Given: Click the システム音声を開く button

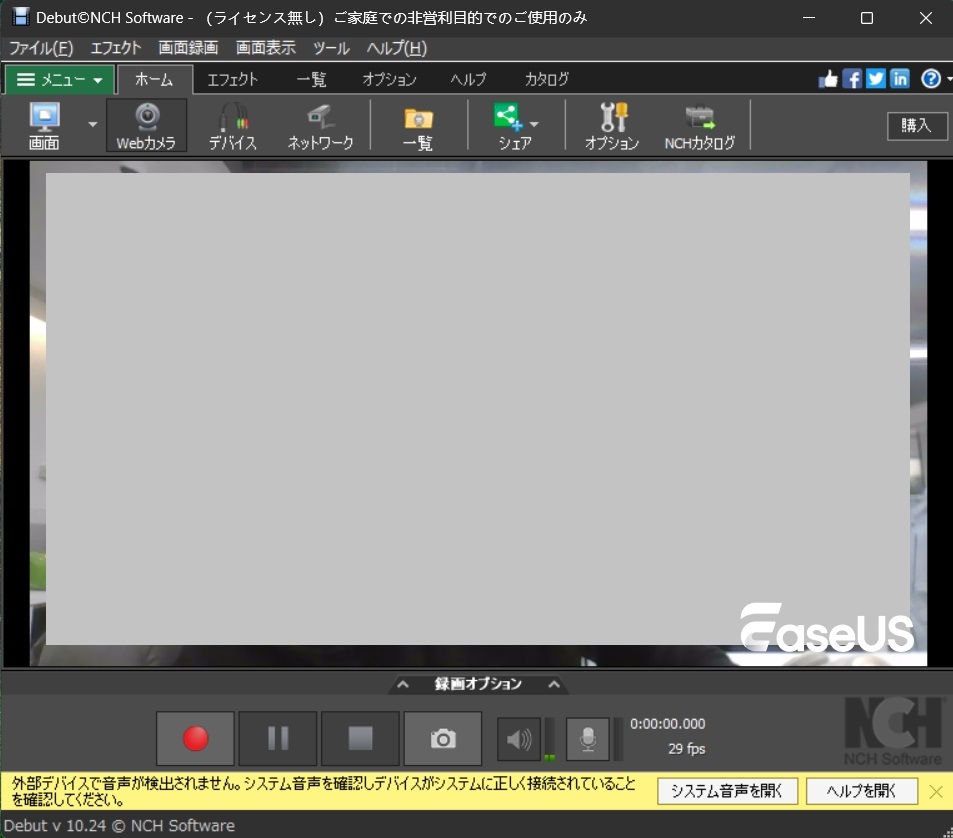Looking at the screenshot, I should click(x=727, y=791).
